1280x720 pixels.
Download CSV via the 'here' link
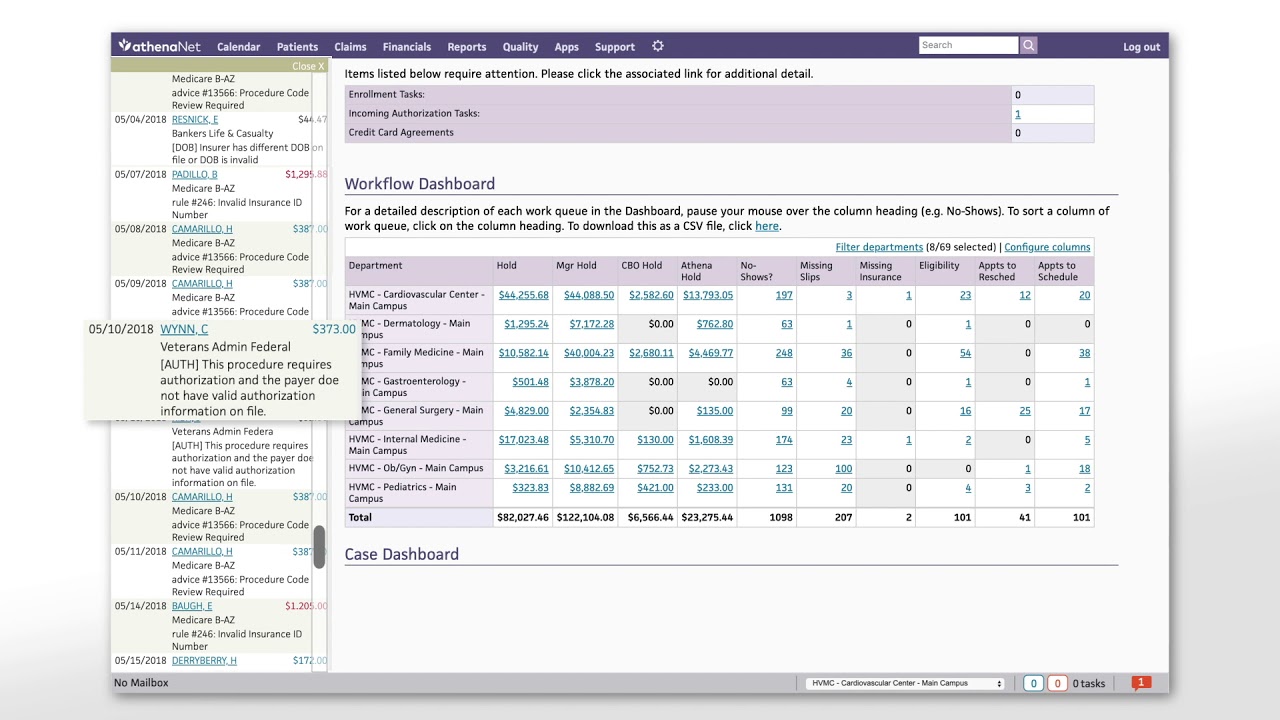pos(767,226)
